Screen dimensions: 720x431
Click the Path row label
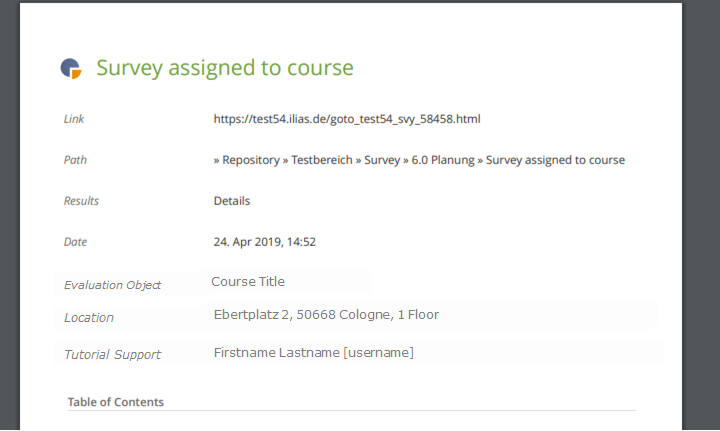75,160
